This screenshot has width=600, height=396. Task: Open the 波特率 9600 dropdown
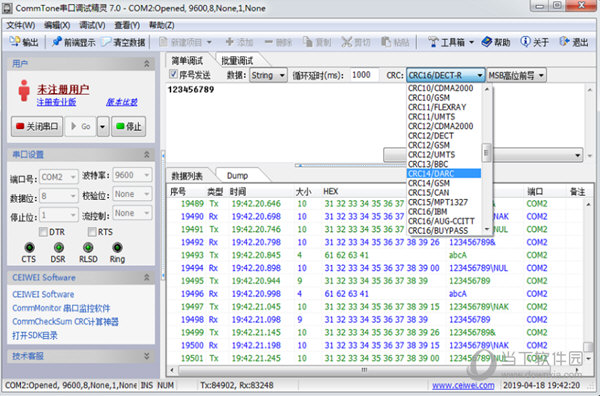(x=132, y=175)
